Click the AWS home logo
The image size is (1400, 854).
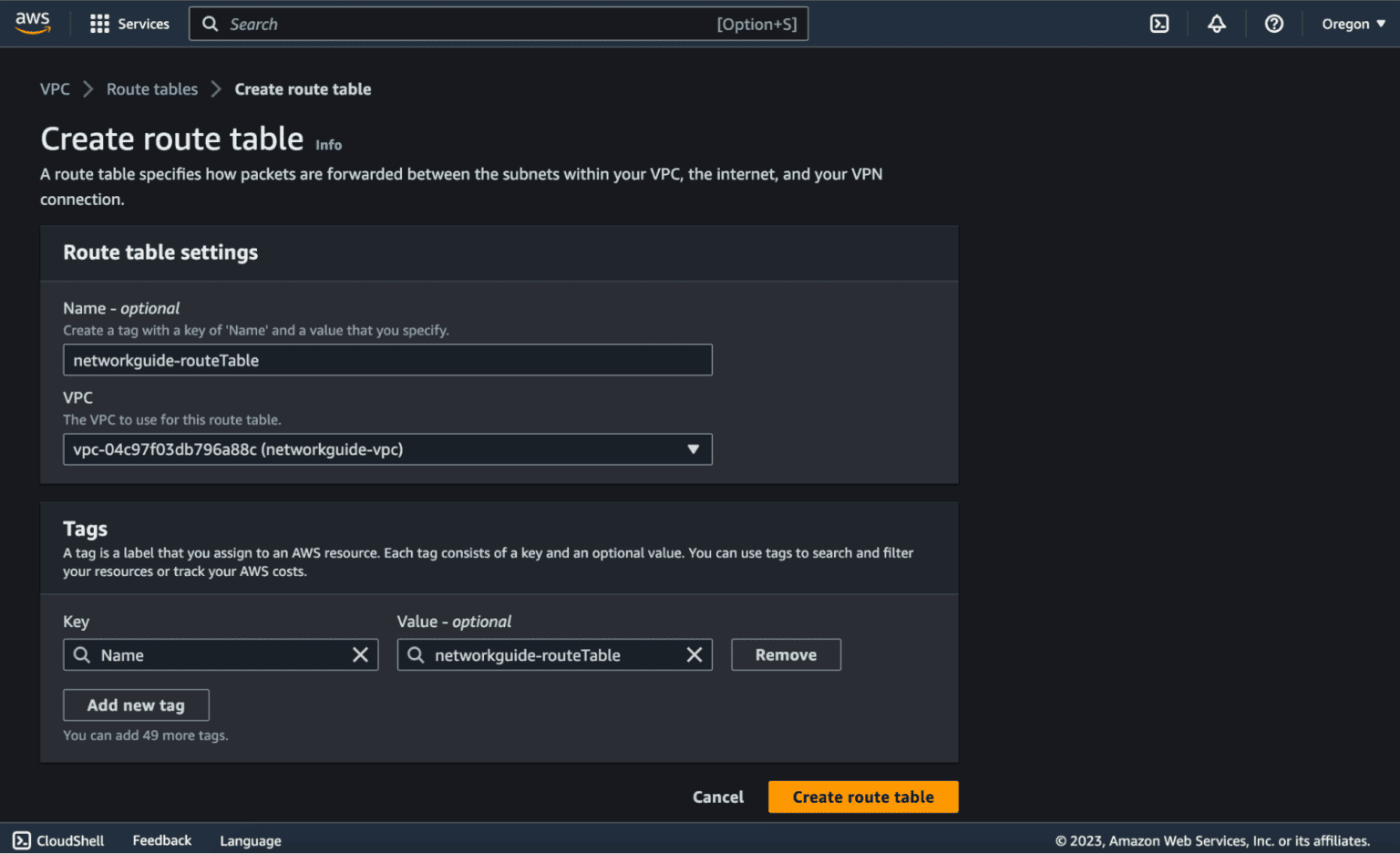(x=34, y=23)
